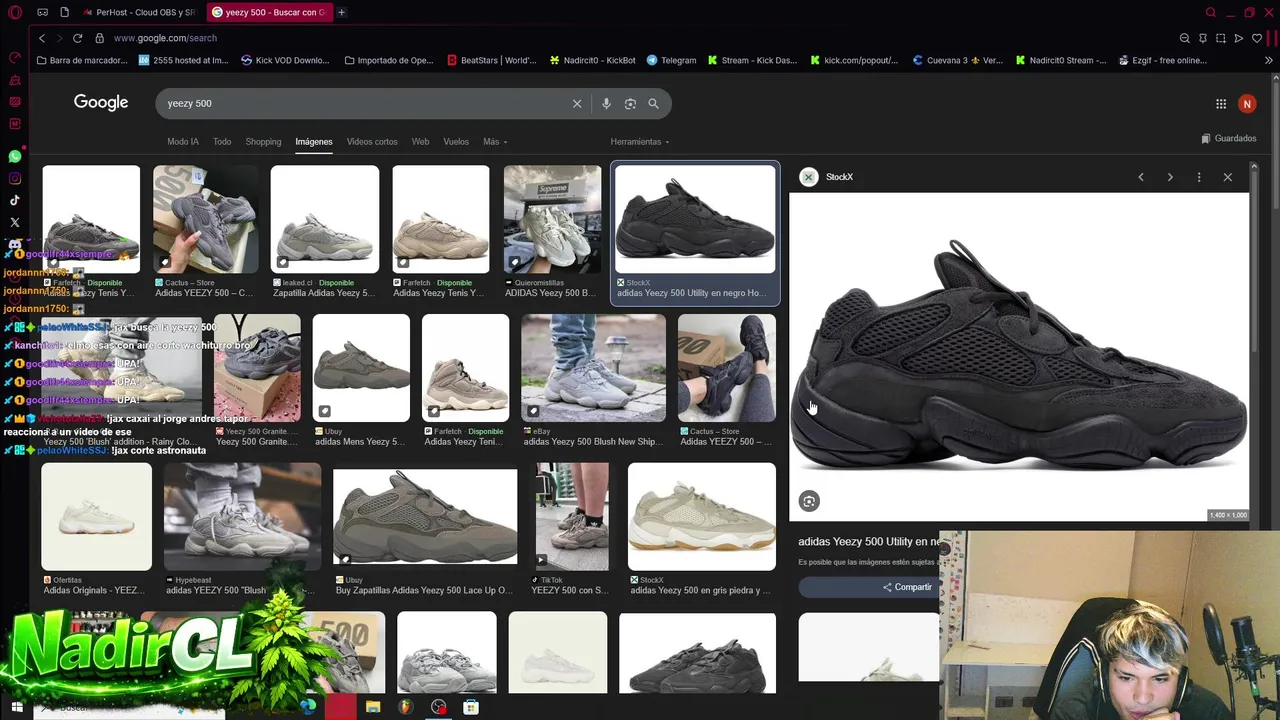The image size is (1280, 720).
Task: Open the Ofertitas Adidas Originals thumbnail
Action: pyautogui.click(x=96, y=517)
